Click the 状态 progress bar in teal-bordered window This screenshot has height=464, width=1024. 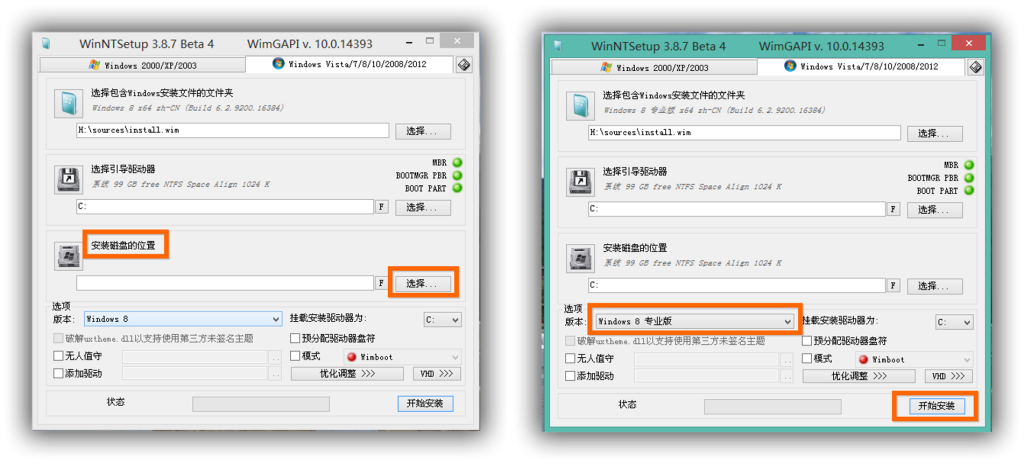[x=773, y=406]
